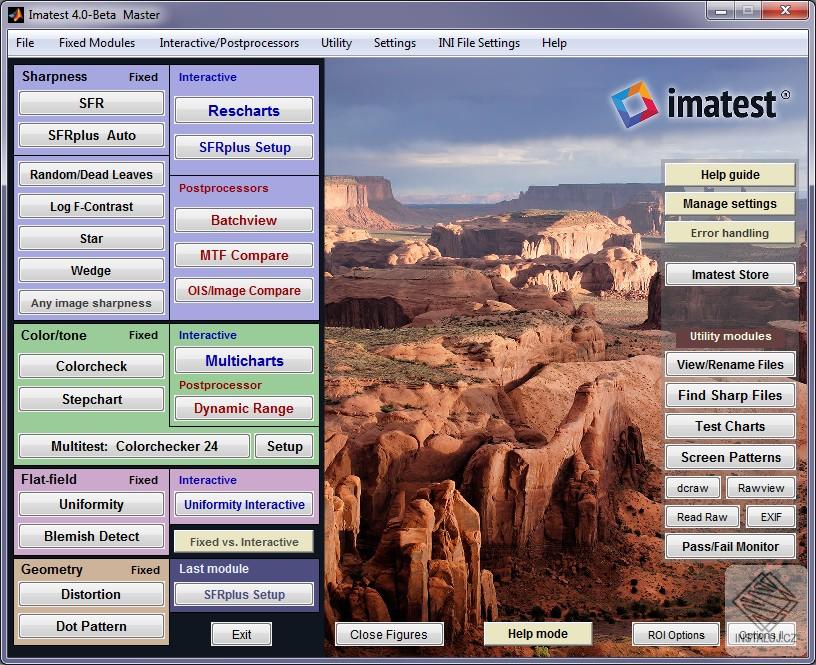The image size is (816, 665).
Task: Launch Dynamic Range postprocessor
Action: [243, 408]
